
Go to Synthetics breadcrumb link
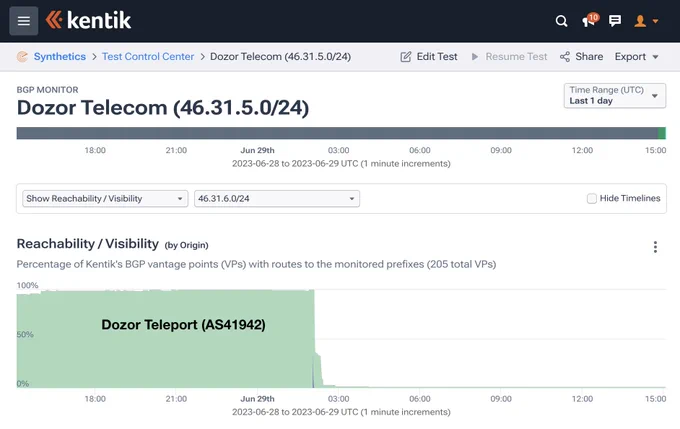(x=60, y=56)
